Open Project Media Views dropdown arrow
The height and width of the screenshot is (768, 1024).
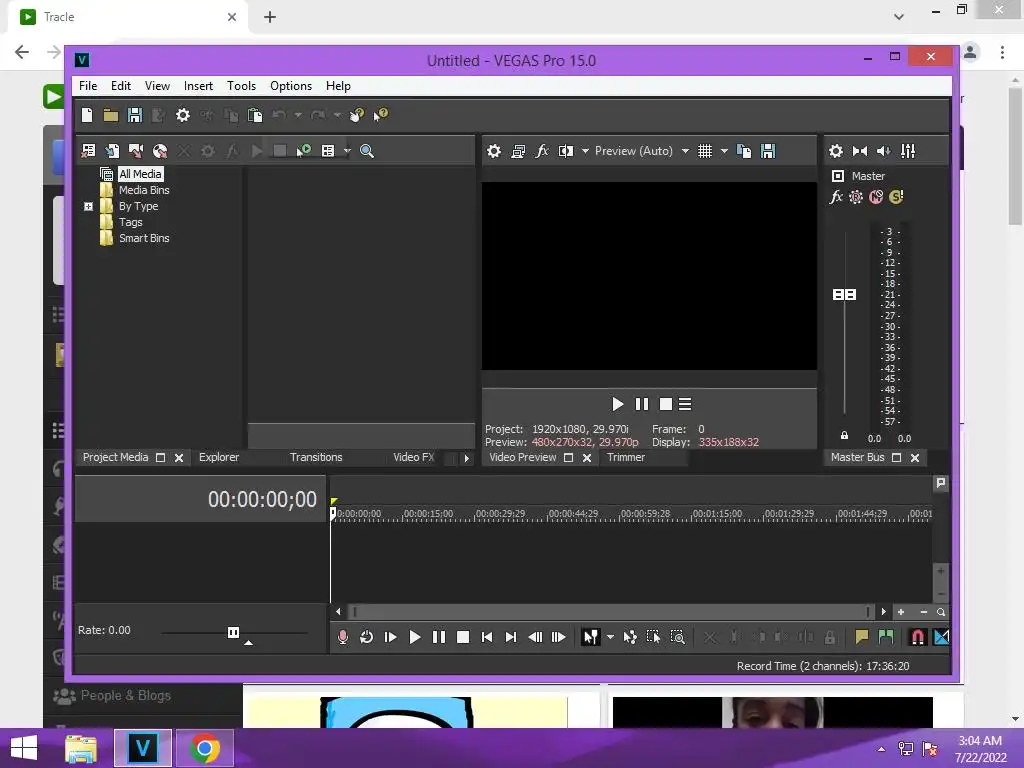(347, 151)
